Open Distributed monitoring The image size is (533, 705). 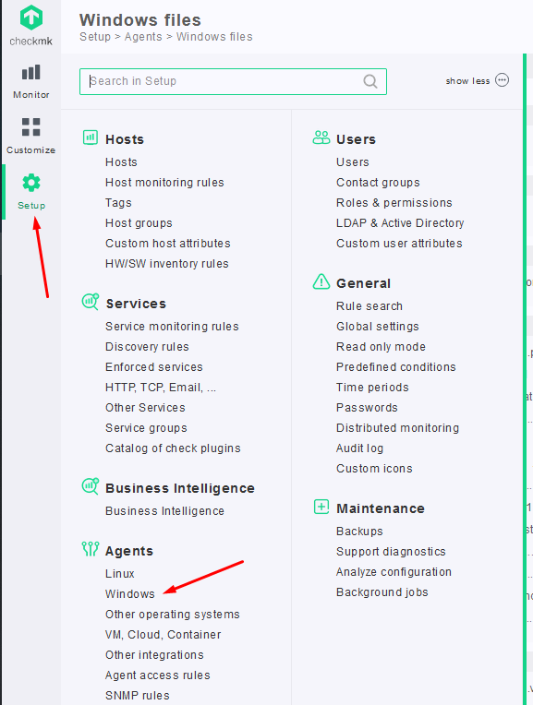[x=398, y=428]
